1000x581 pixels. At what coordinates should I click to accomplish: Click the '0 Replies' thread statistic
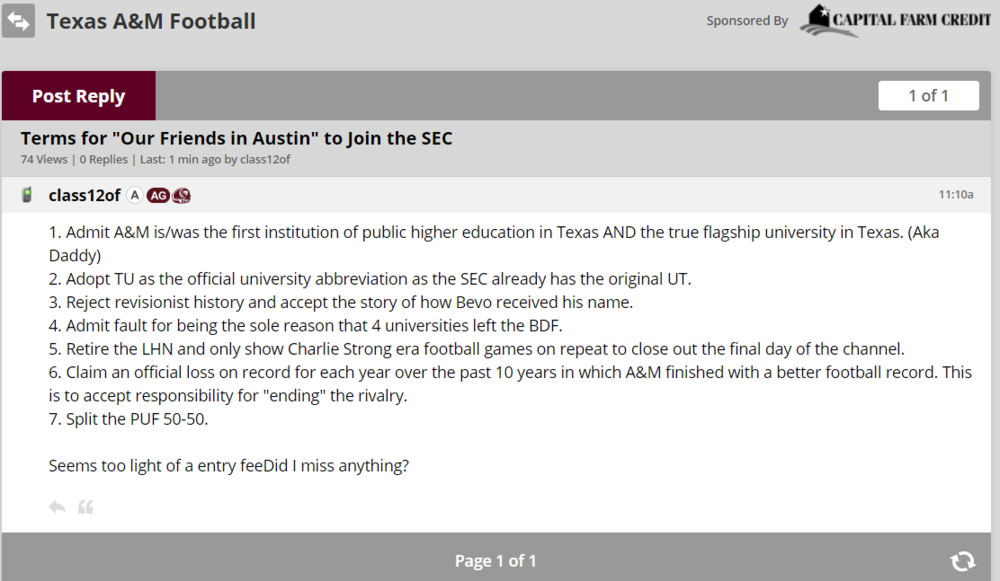pyautogui.click(x=104, y=159)
